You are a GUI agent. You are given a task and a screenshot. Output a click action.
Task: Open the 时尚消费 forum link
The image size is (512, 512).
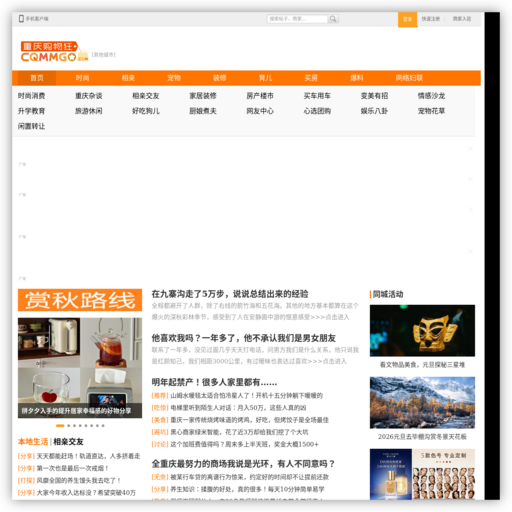coord(31,96)
